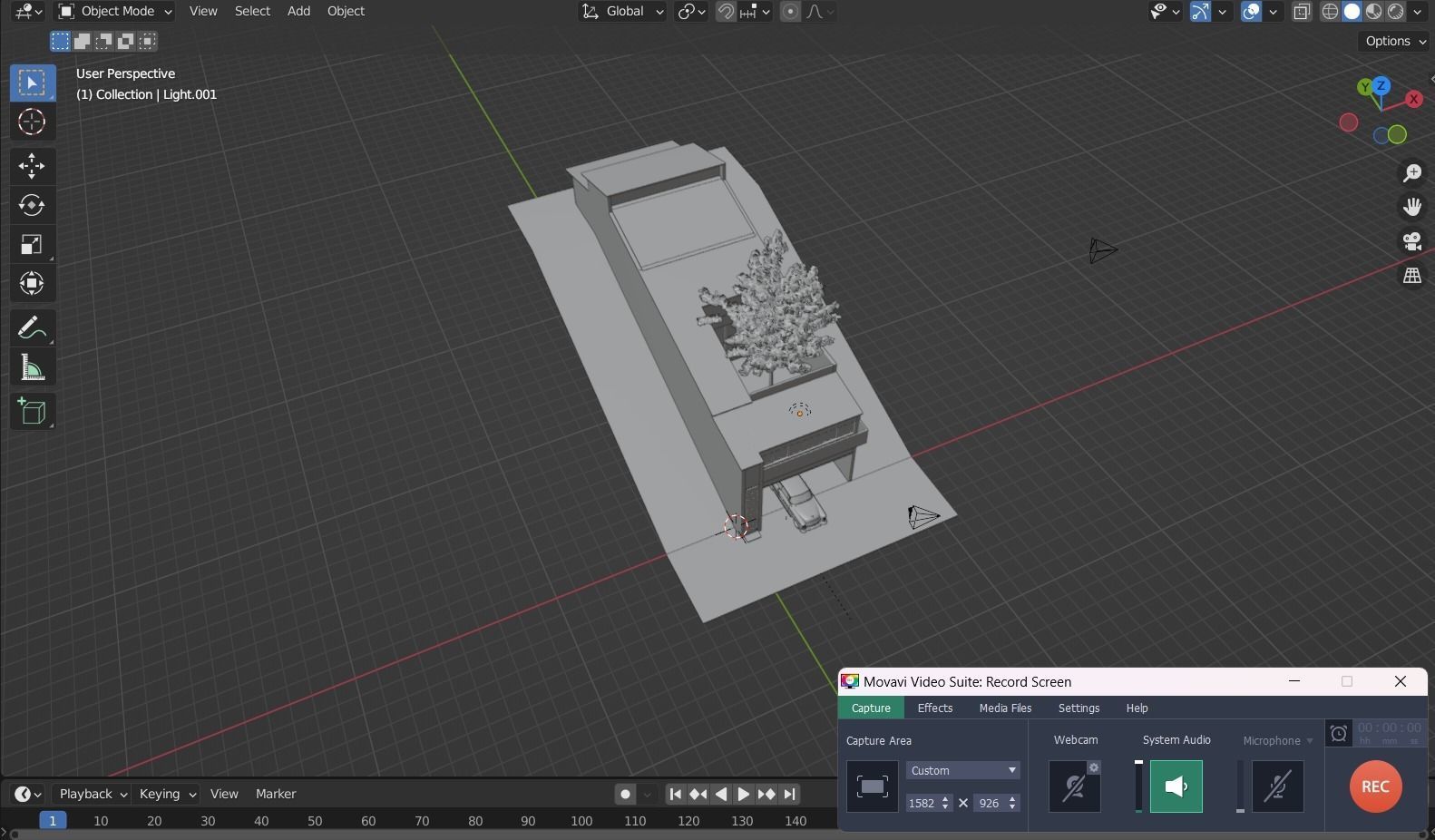The image size is (1435, 840).
Task: Set selection mode to Intersect
Action: tap(147, 41)
